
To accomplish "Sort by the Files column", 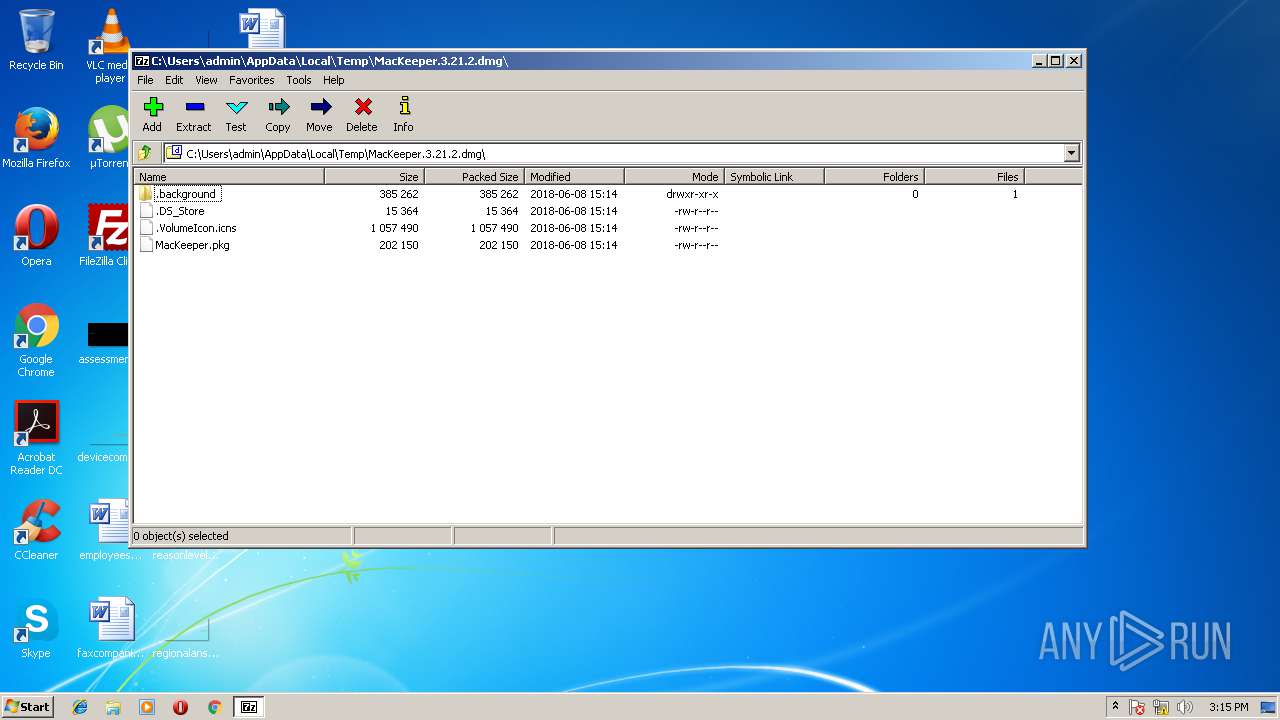I will click(x=974, y=177).
